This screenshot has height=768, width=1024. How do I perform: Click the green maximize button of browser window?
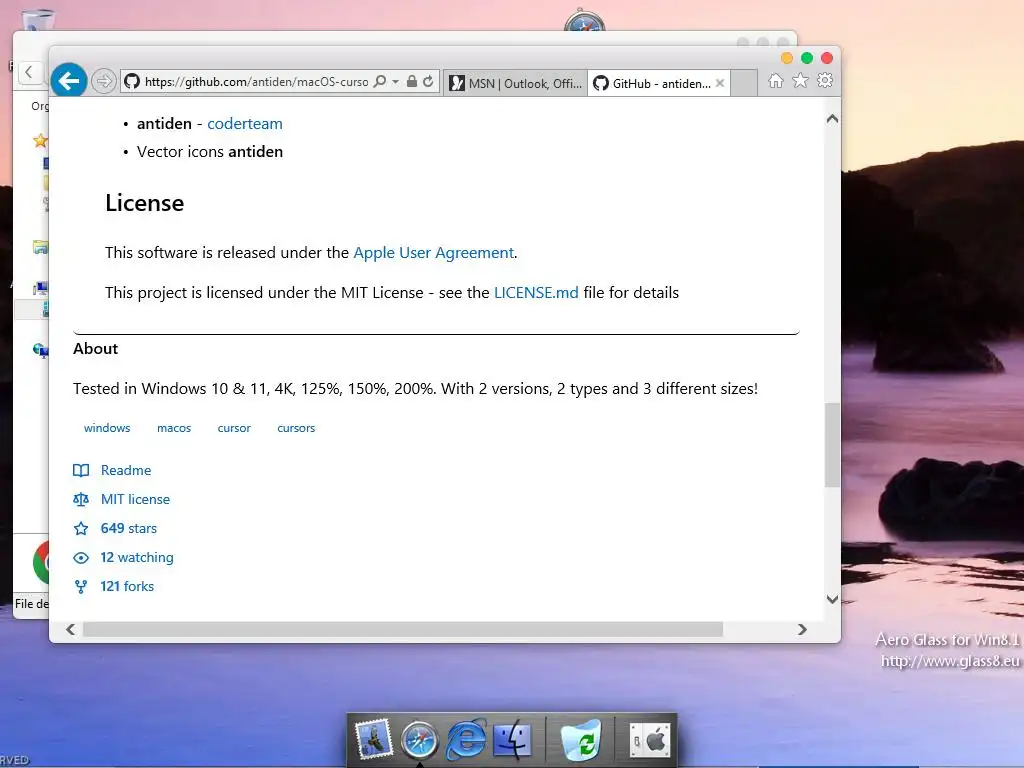[x=807, y=58]
